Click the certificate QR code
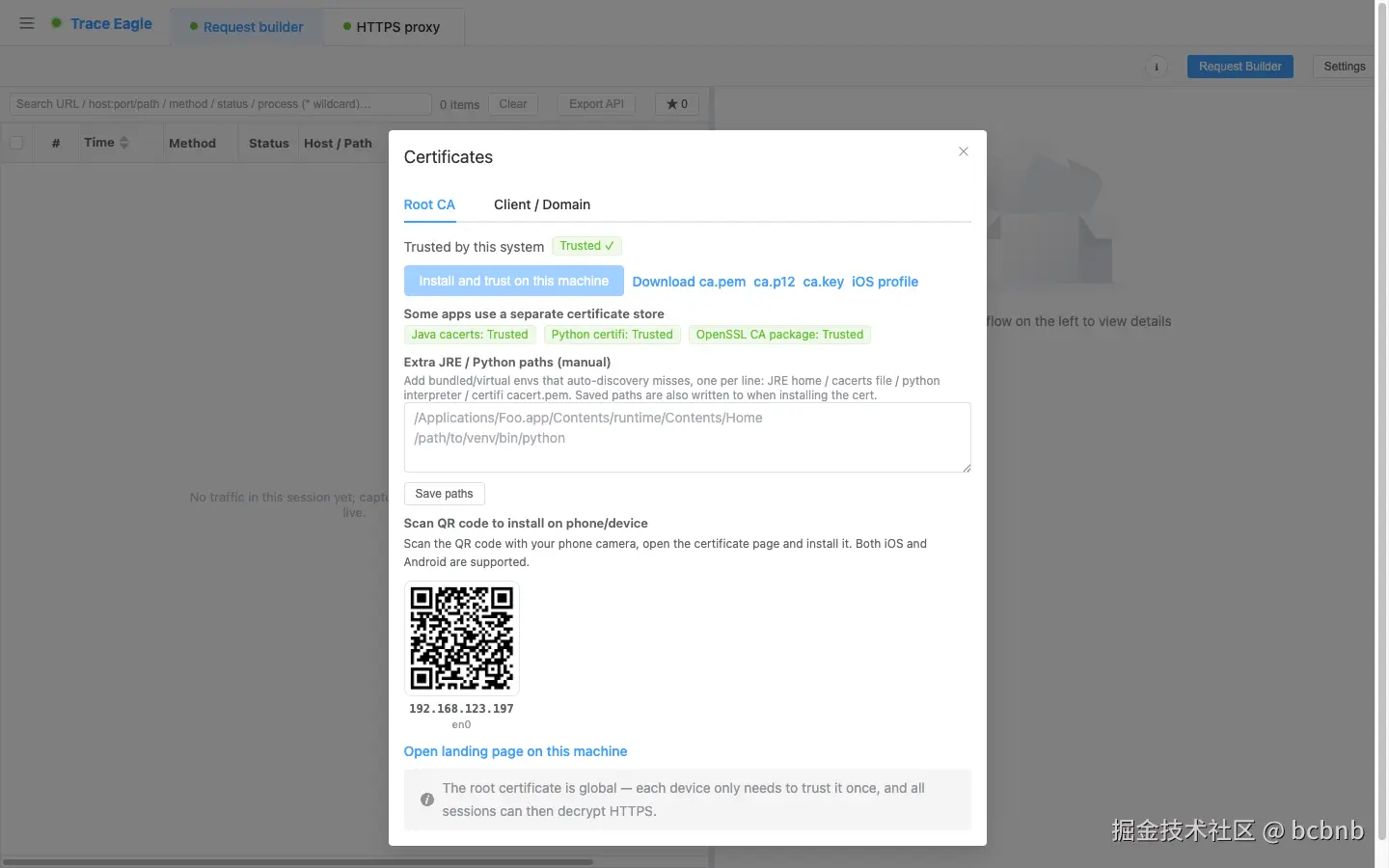This screenshot has height=868, width=1389. point(461,638)
